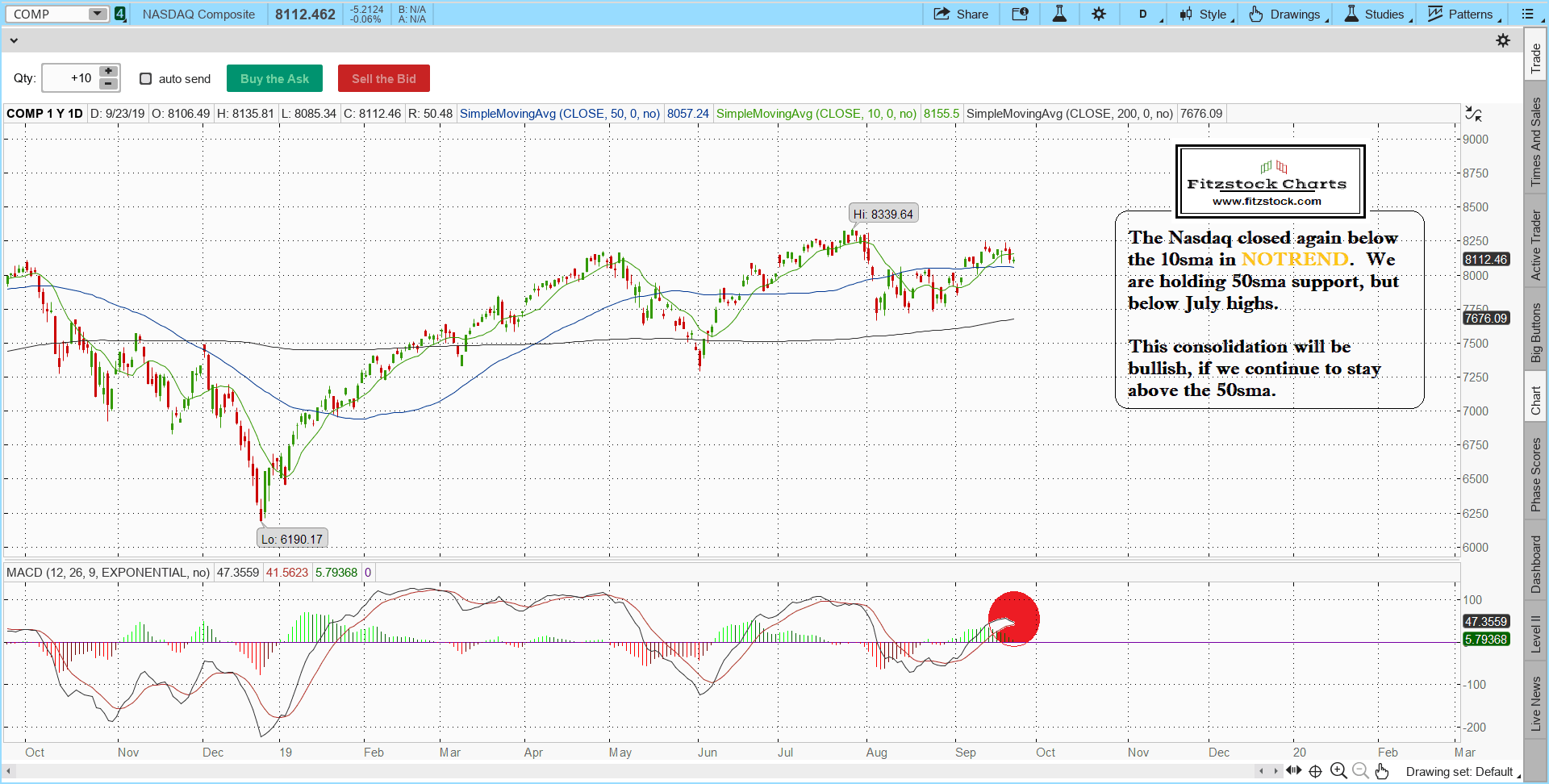Open the Studies menu

(x=1375, y=14)
